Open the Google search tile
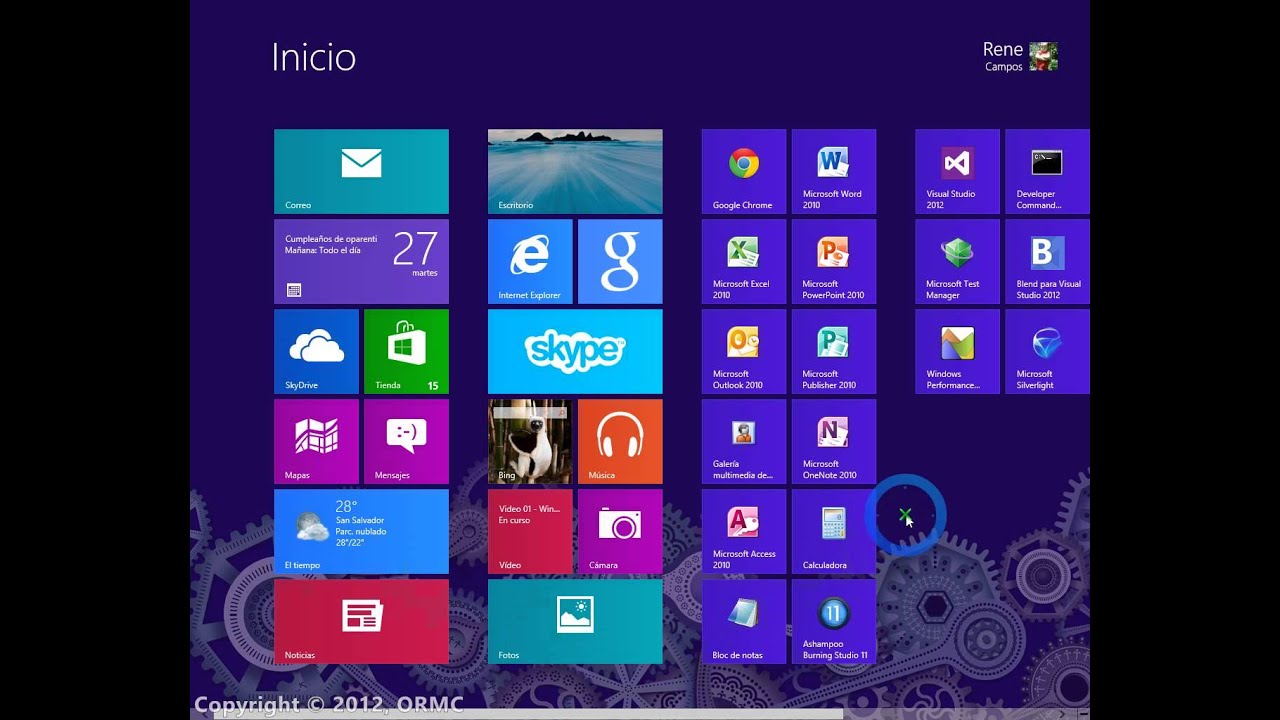The image size is (1280, 720). point(620,261)
